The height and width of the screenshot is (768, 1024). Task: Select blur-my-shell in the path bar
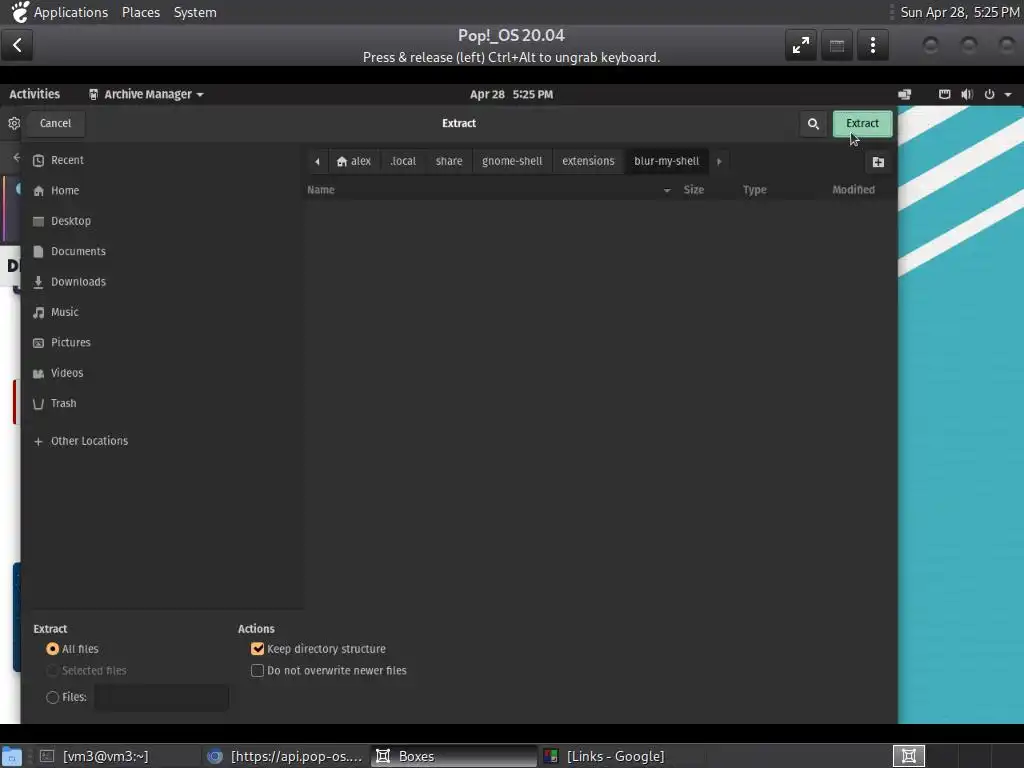point(667,161)
